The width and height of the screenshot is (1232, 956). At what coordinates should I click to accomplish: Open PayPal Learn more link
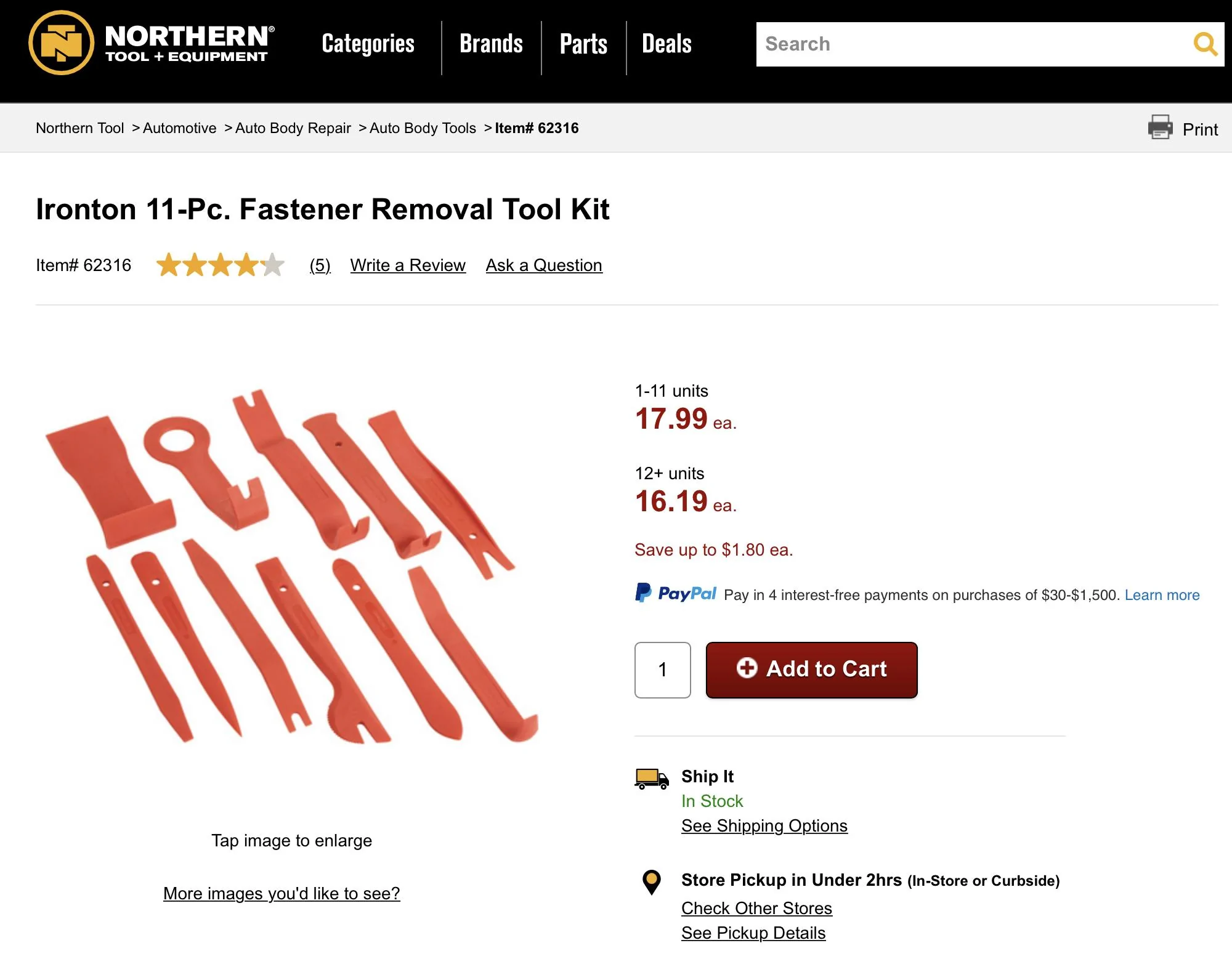click(1162, 595)
